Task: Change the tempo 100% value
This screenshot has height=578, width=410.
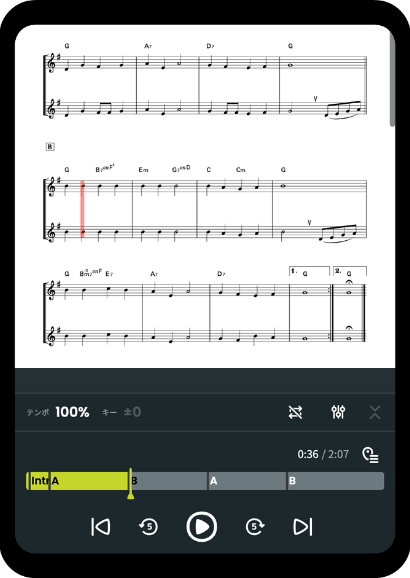Action: pos(72,412)
